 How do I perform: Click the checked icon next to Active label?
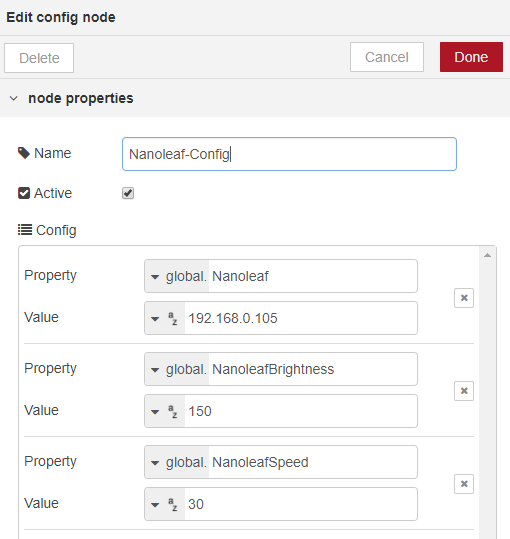pyautogui.click(x=24, y=193)
